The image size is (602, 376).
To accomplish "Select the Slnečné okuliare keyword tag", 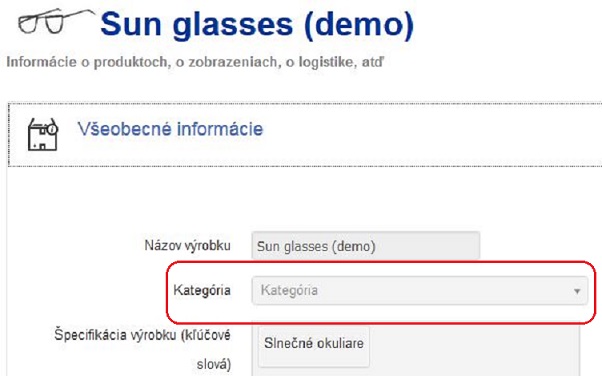I will point(314,344).
